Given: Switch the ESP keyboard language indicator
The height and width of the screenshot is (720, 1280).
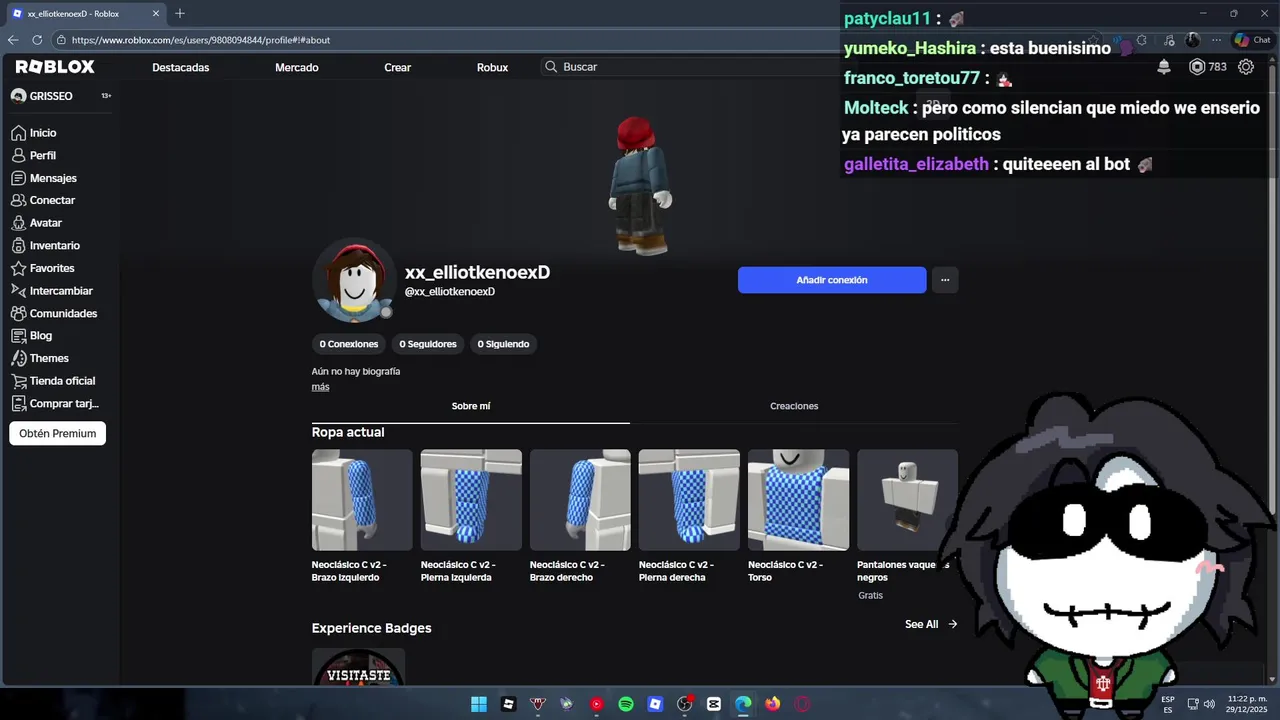Looking at the screenshot, I should (x=1168, y=704).
